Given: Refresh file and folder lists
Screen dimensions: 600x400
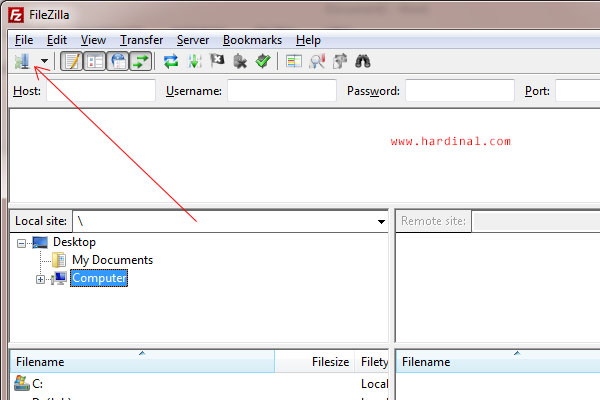Looking at the screenshot, I should pyautogui.click(x=171, y=61).
